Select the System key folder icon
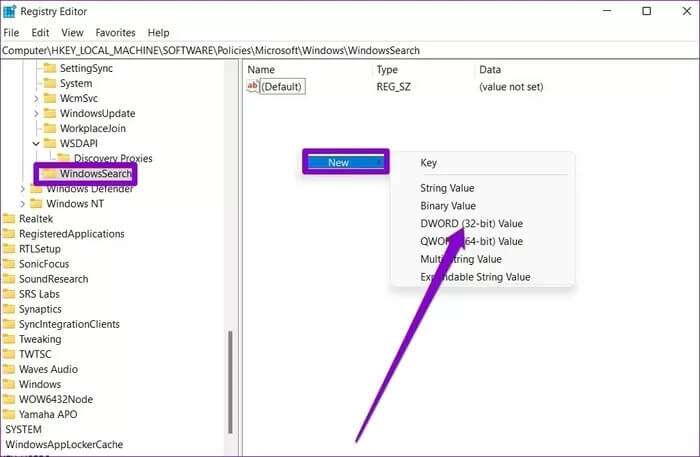The height and width of the screenshot is (457, 700). [50, 83]
